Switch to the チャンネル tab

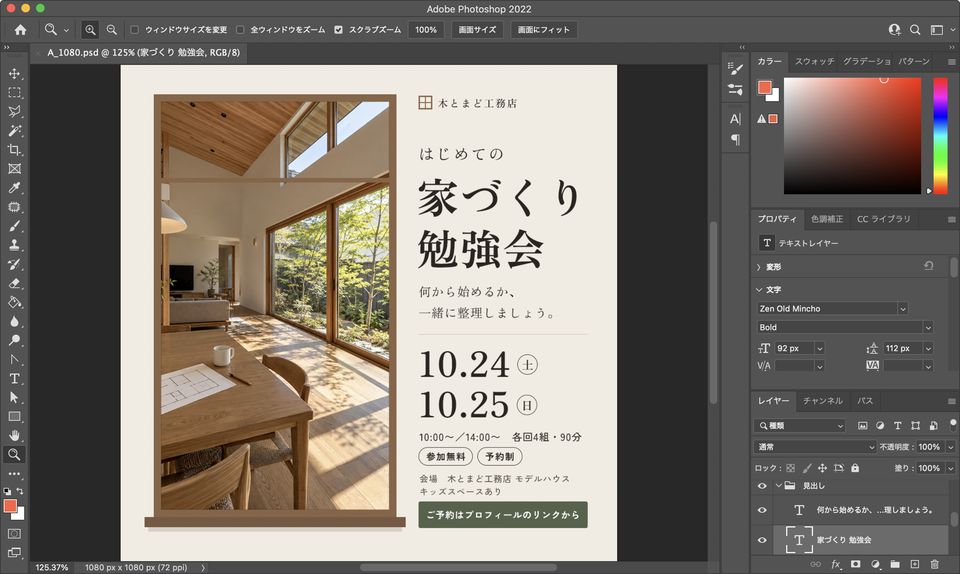[823, 401]
